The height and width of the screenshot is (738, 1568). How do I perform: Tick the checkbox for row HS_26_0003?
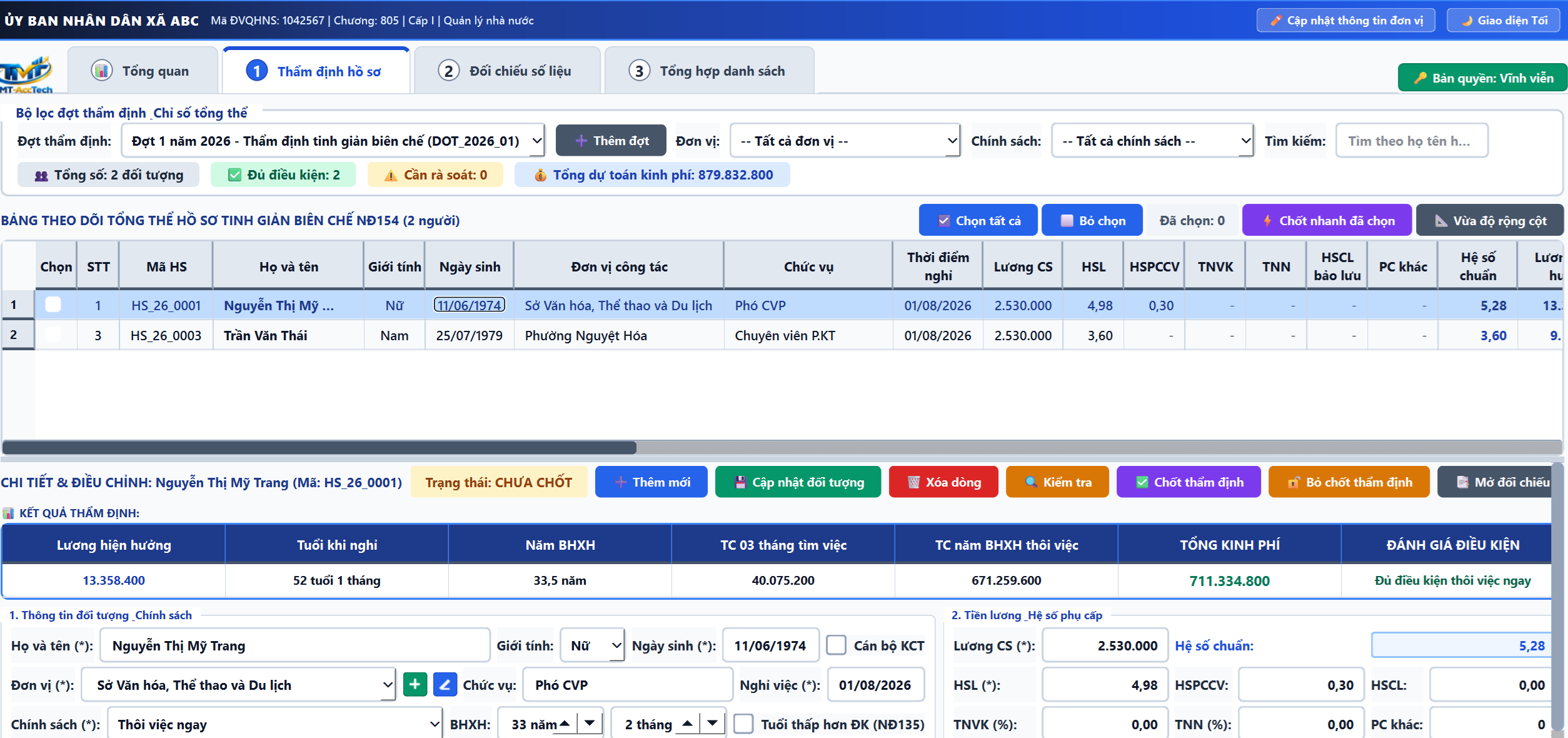coord(53,335)
